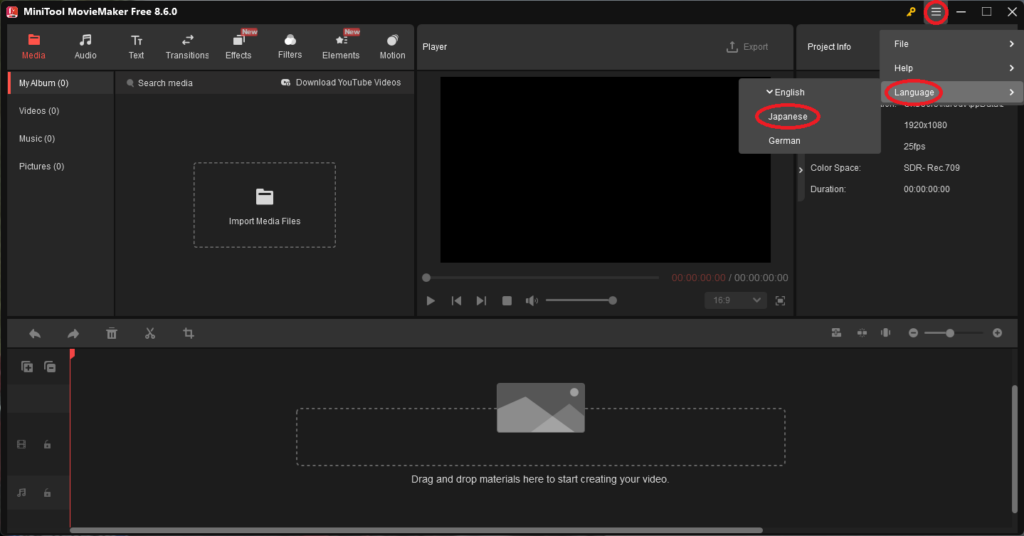Click the Crop tool icon

(x=188, y=334)
